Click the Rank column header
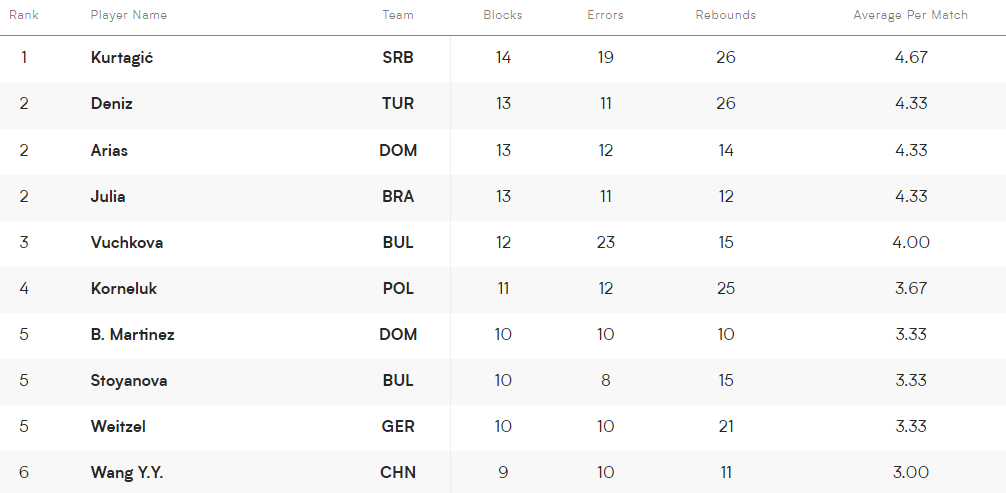The height and width of the screenshot is (493, 1006). pyautogui.click(x=24, y=15)
